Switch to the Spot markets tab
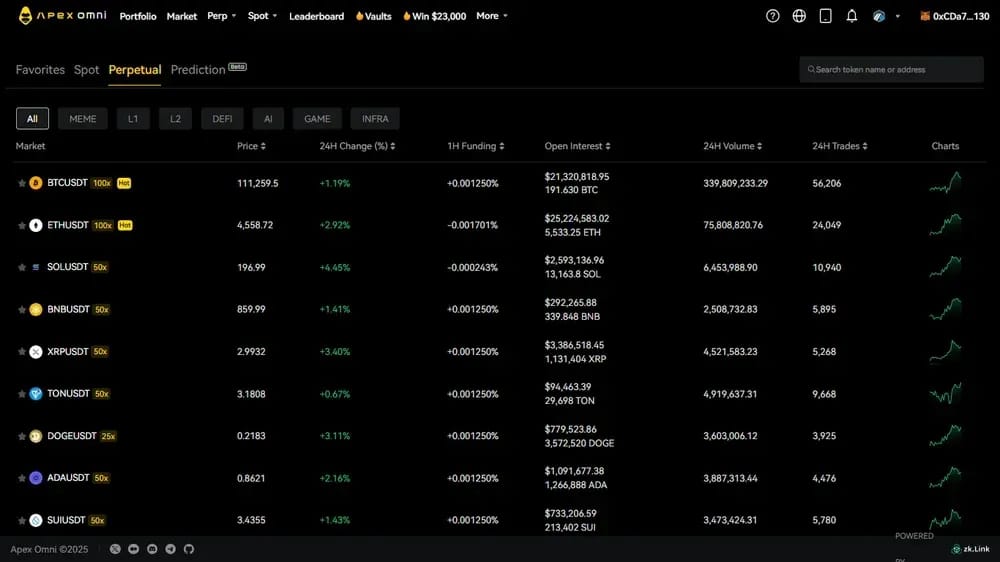Viewport: 1000px width, 562px height. pos(86,70)
